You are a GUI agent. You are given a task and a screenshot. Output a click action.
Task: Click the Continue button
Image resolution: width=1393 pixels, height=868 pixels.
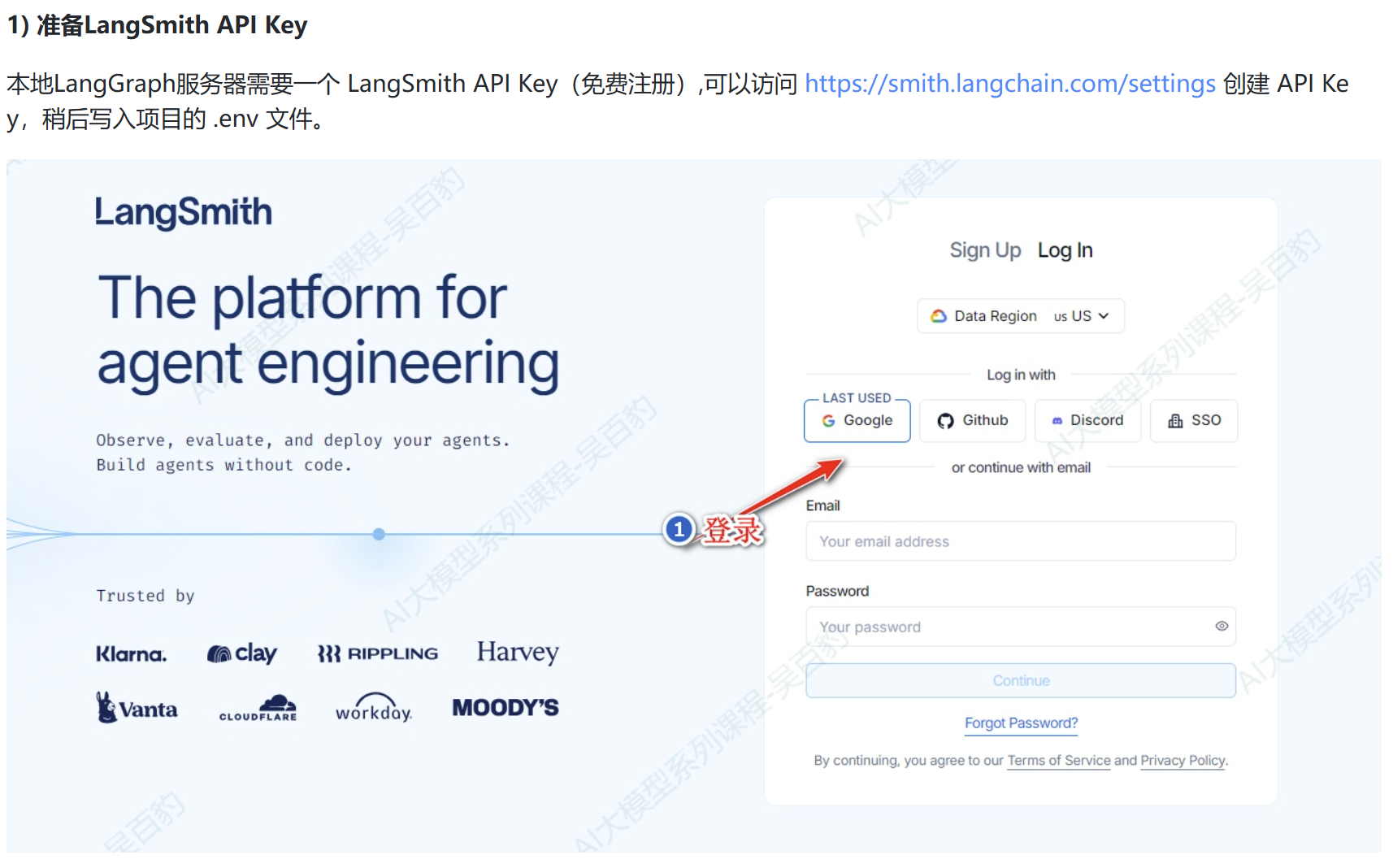pyautogui.click(x=1021, y=680)
